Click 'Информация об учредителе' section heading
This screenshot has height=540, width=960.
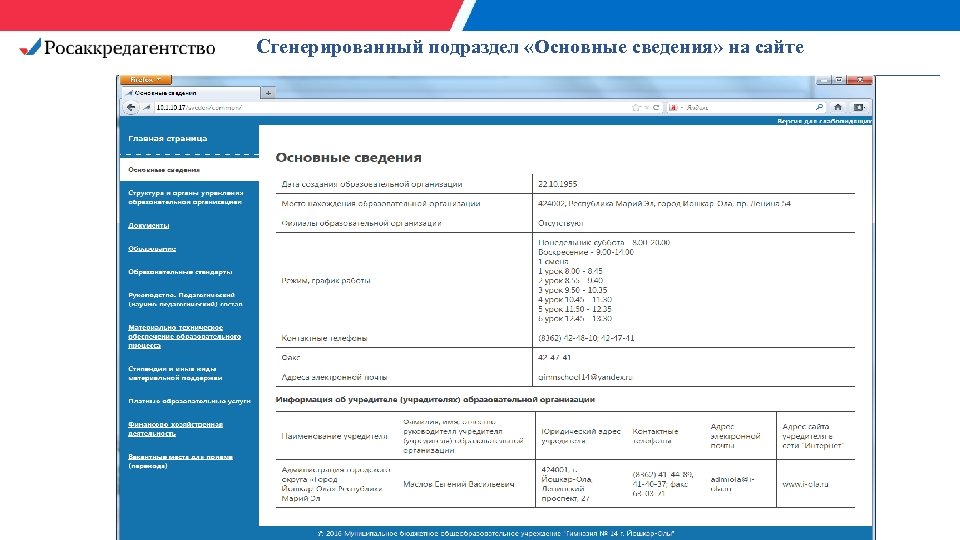point(435,399)
